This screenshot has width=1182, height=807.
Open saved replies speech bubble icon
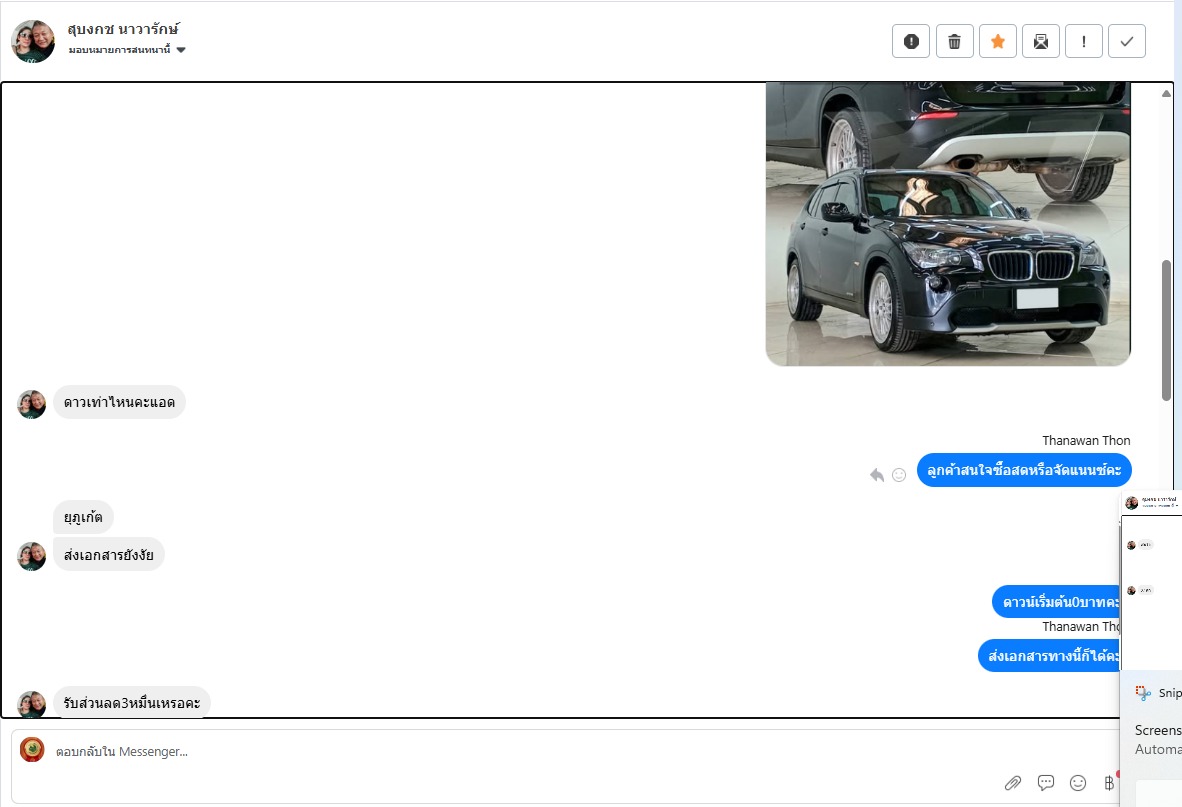[1046, 783]
